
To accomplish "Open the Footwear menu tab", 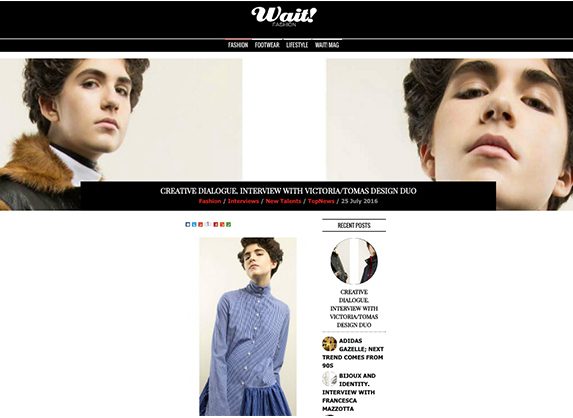I will pos(267,45).
